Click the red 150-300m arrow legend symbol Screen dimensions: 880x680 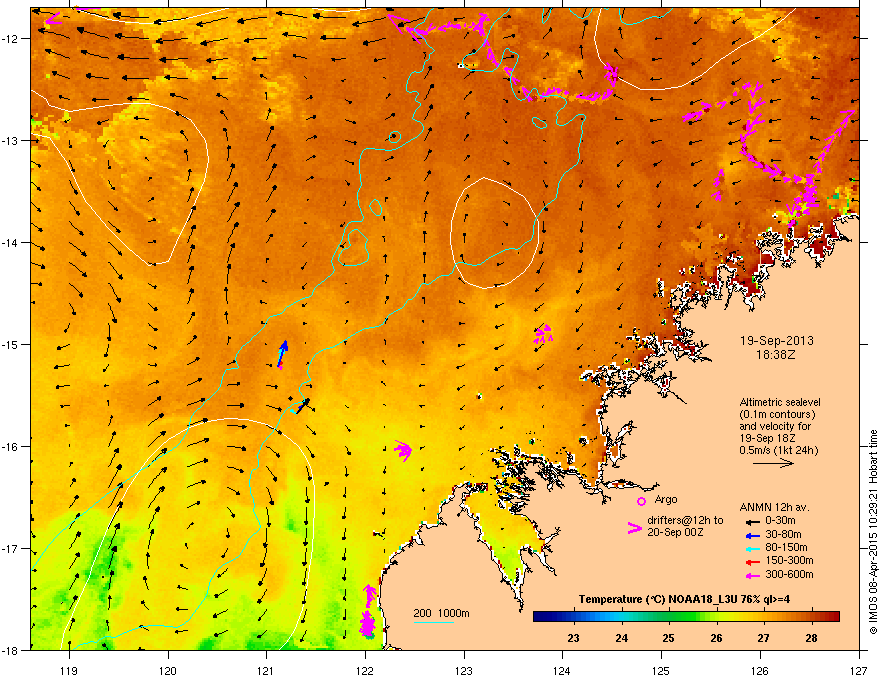[751, 562]
